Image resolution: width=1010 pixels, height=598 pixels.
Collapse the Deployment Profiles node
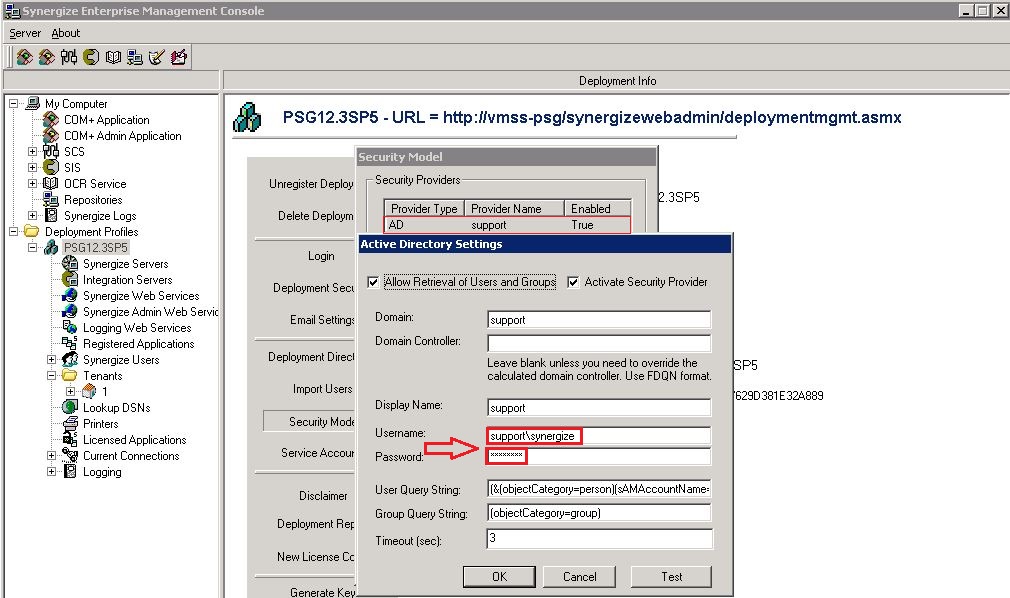point(14,231)
